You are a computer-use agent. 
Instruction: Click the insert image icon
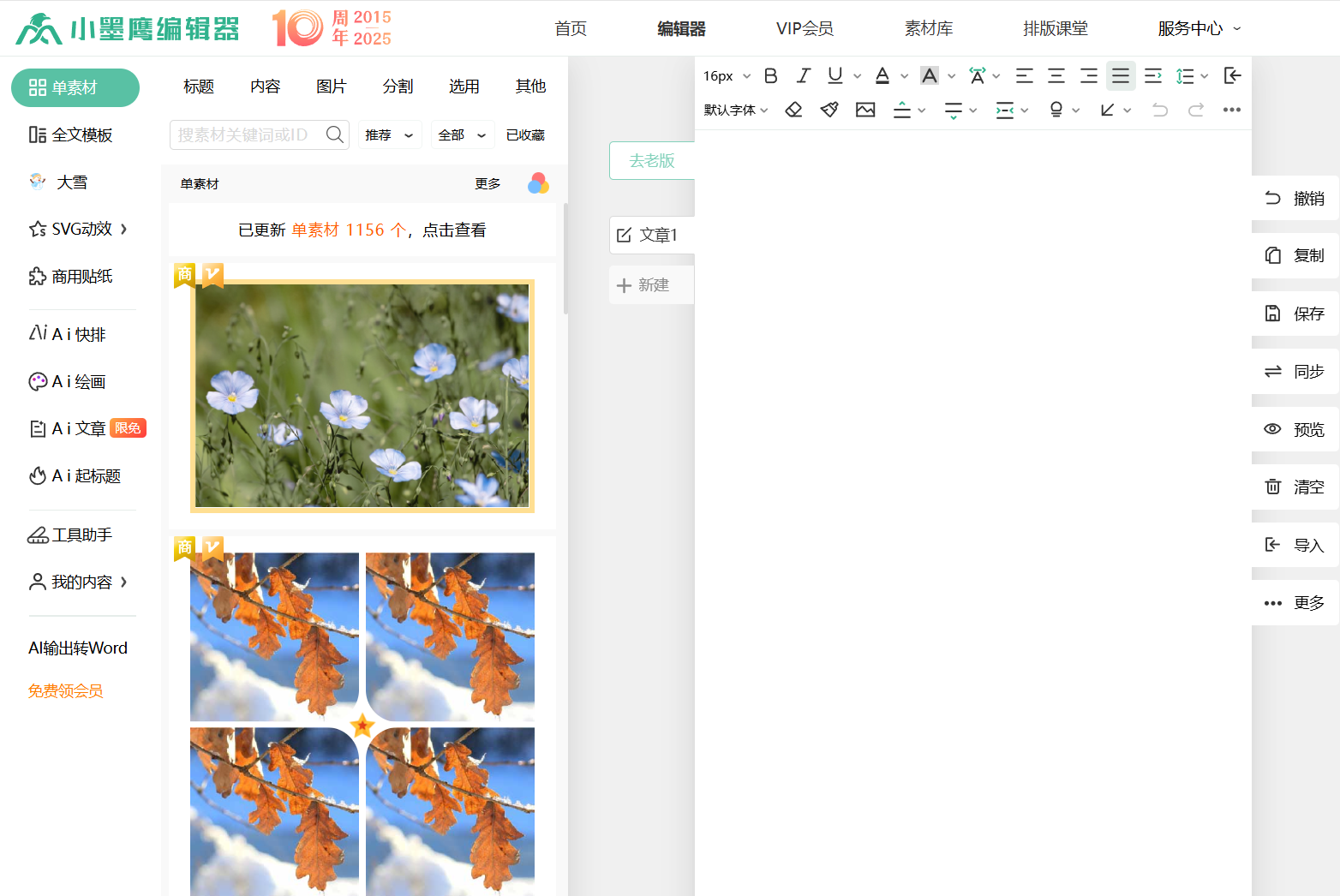tap(865, 110)
